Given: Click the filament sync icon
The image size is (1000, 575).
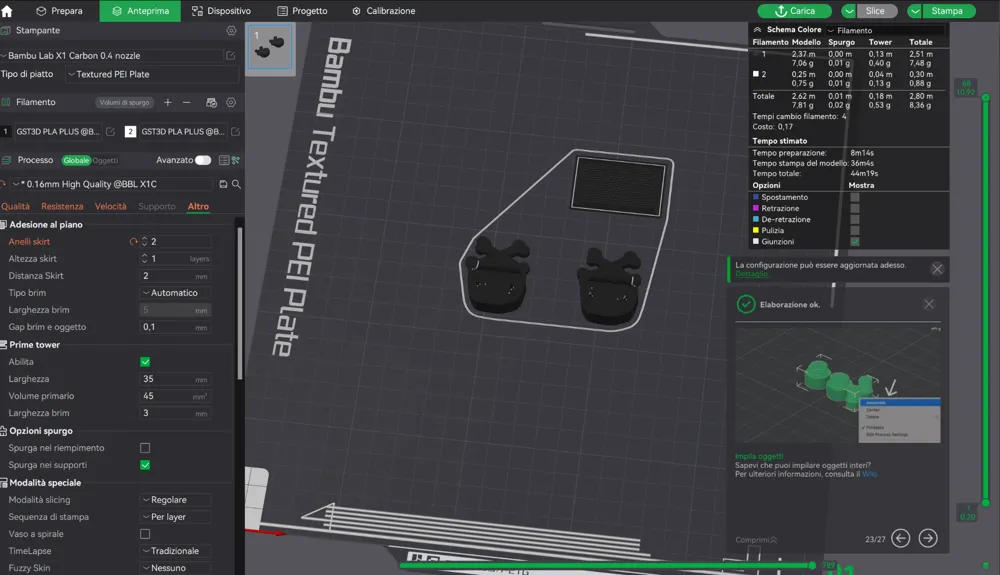Looking at the screenshot, I should [x=211, y=102].
